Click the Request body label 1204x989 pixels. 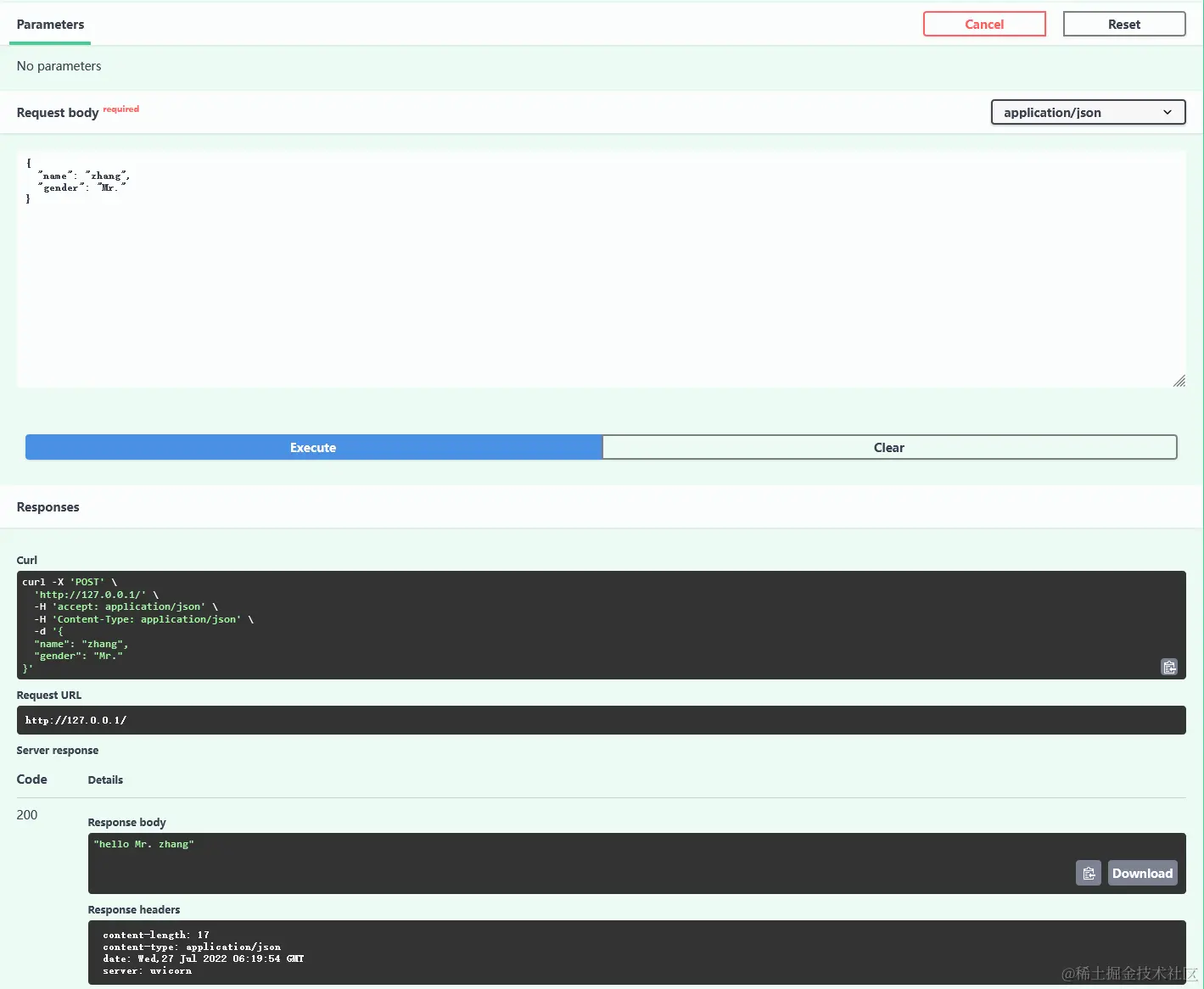pyautogui.click(x=58, y=113)
